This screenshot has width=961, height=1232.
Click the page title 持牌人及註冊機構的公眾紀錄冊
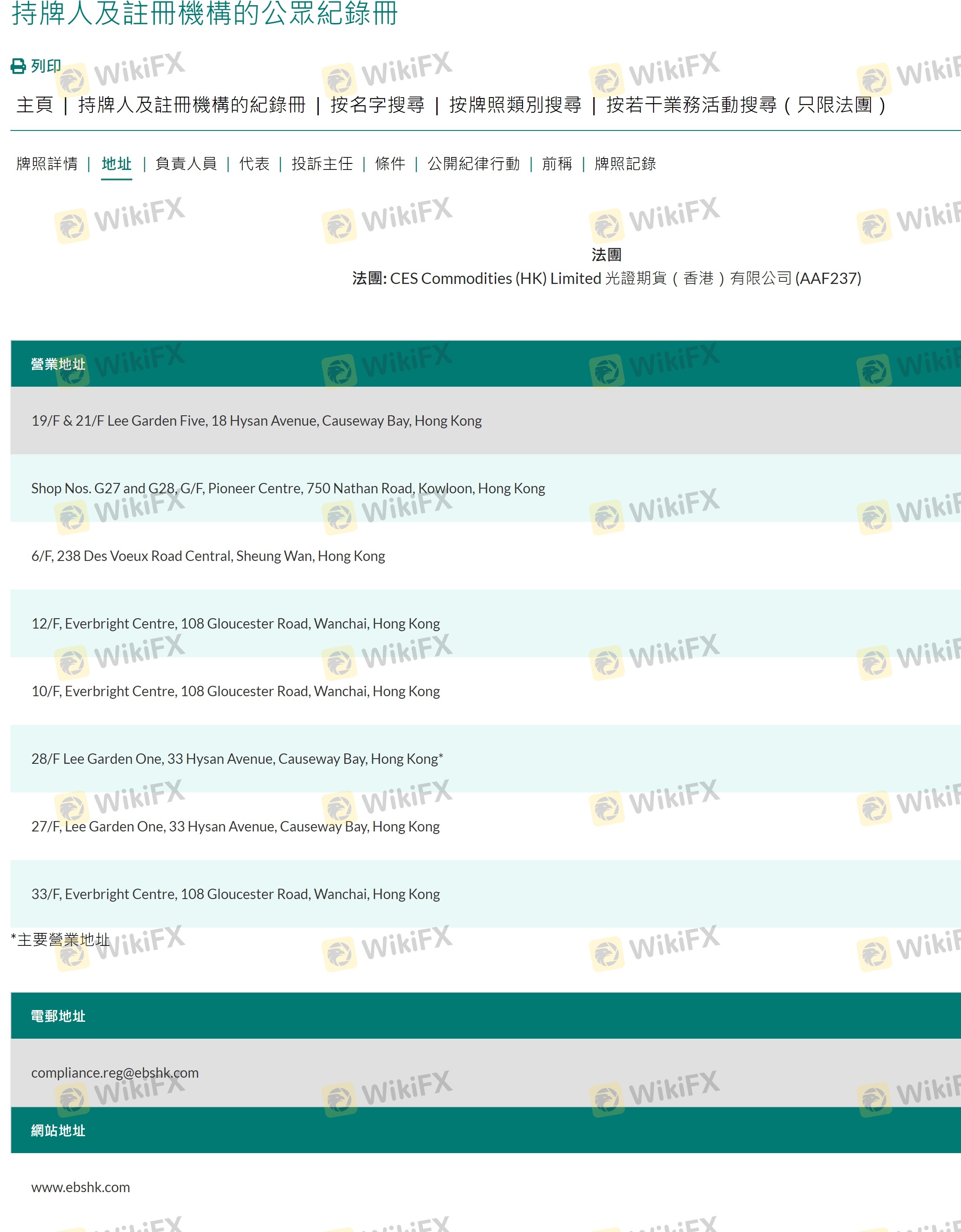point(205,13)
